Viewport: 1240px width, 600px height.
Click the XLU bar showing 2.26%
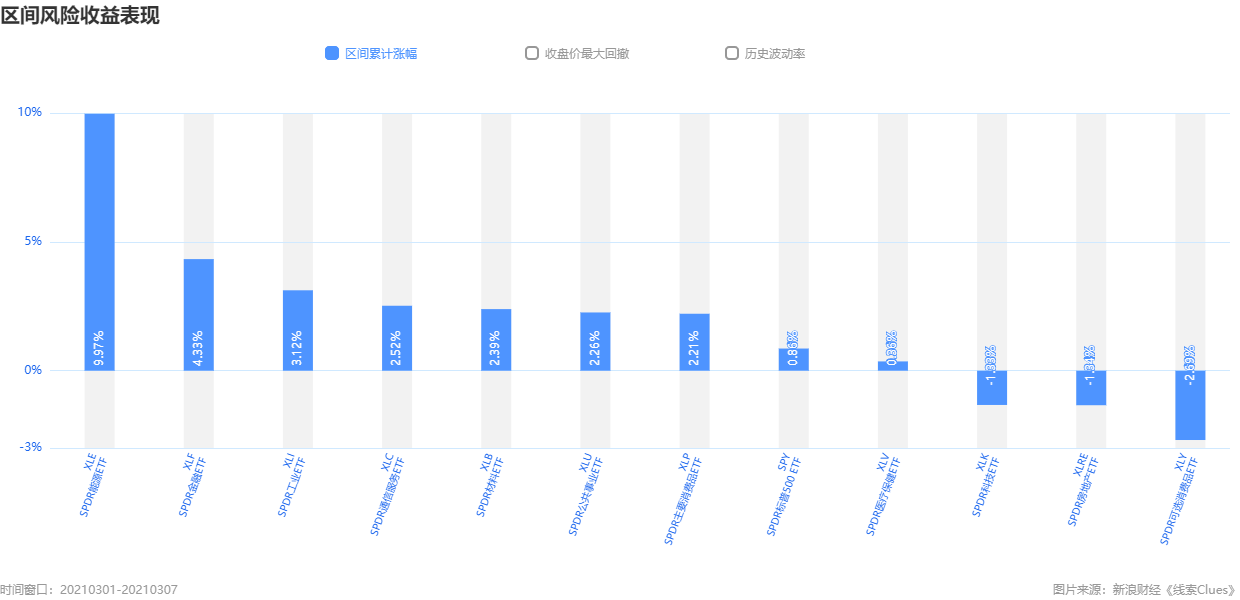tap(595, 341)
